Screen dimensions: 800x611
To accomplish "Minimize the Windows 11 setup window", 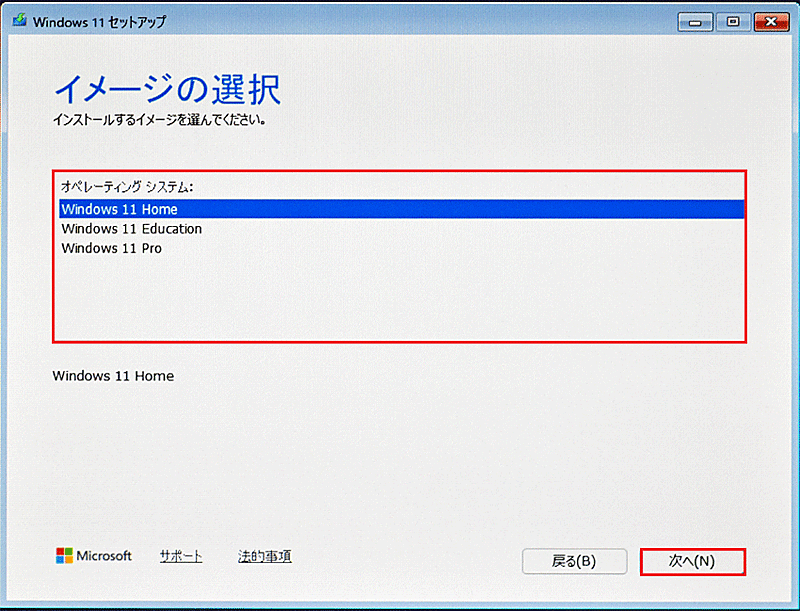I will [695, 22].
